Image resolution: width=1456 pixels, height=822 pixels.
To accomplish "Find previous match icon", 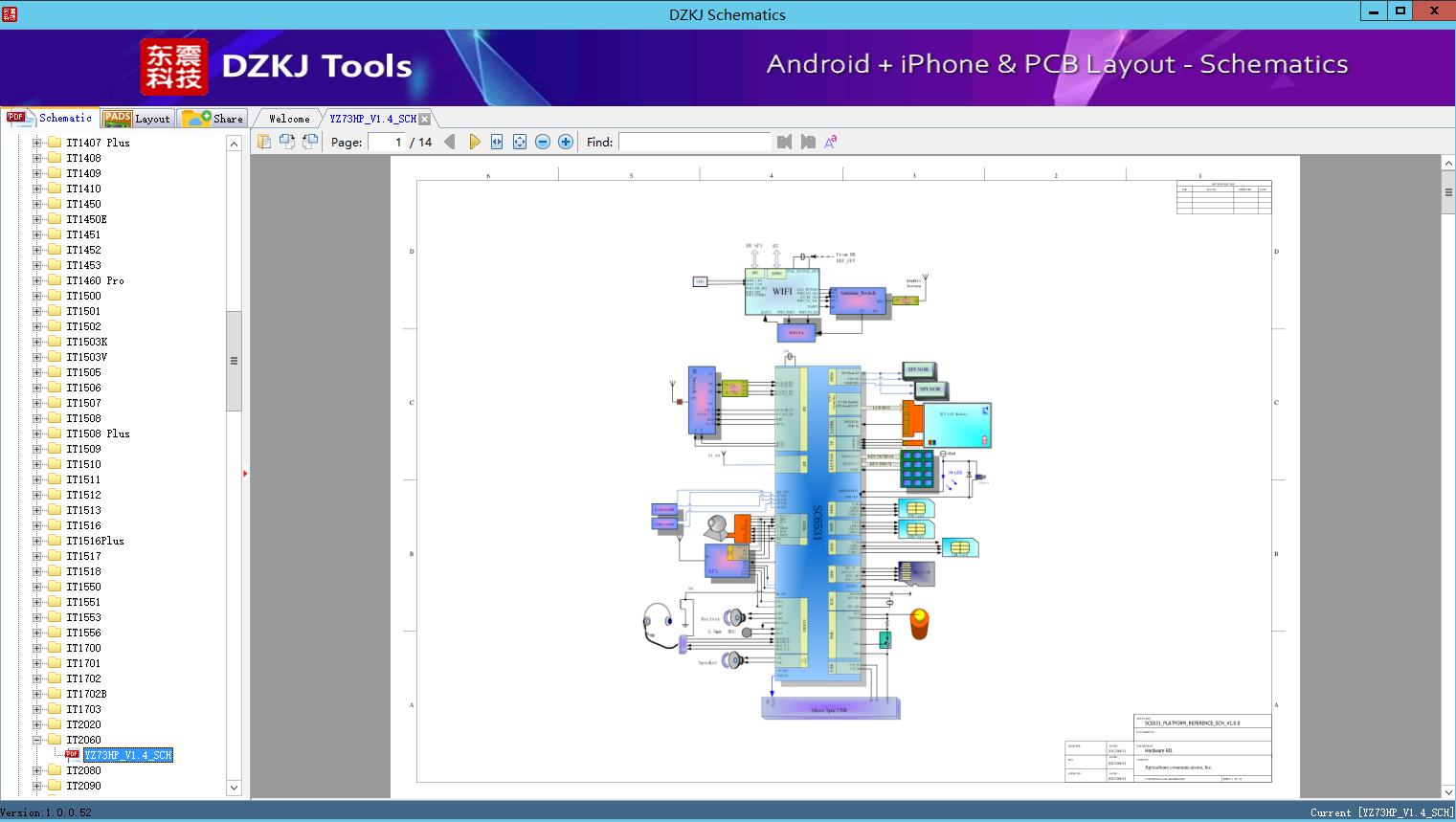I will [x=785, y=142].
